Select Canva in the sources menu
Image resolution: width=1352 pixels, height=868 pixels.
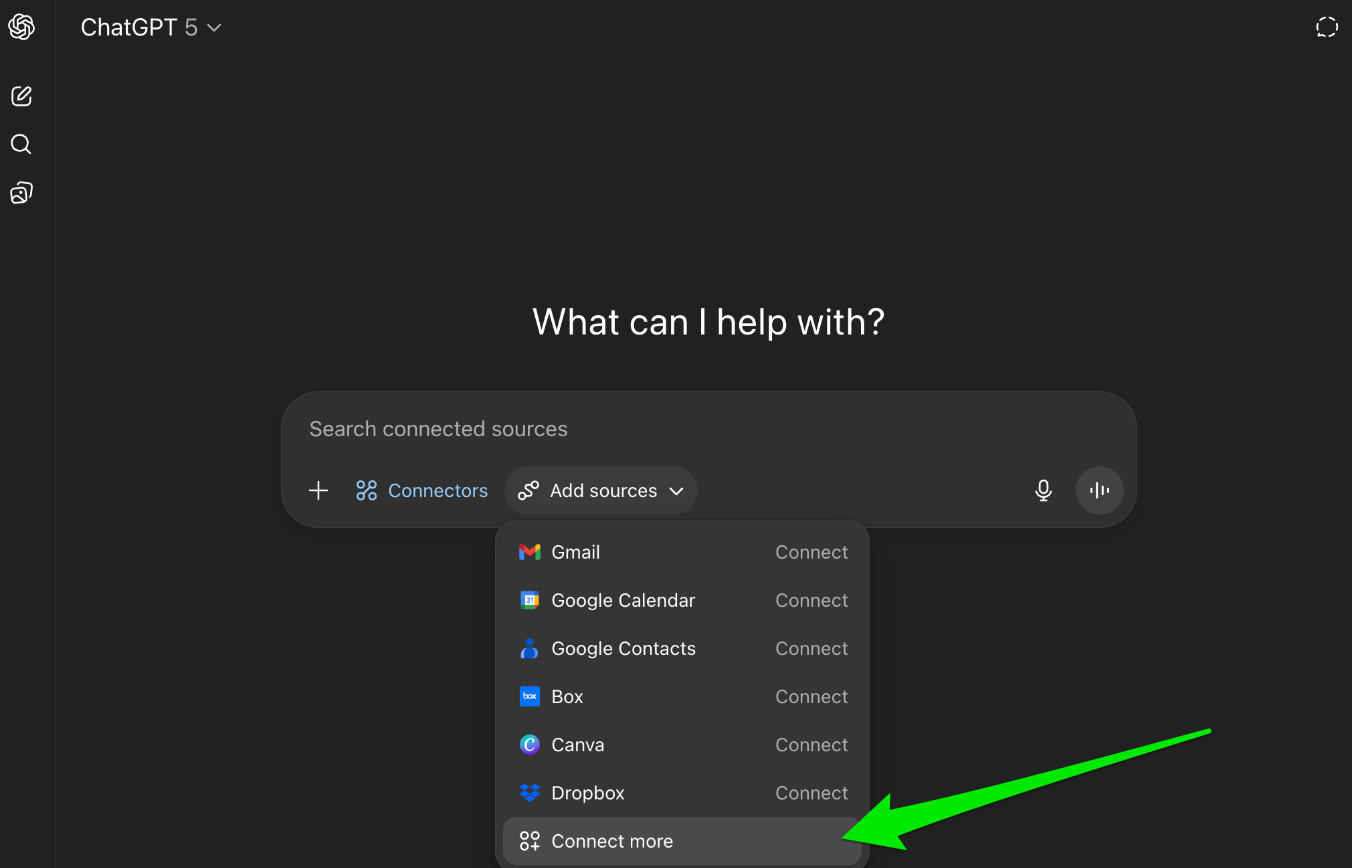point(578,745)
